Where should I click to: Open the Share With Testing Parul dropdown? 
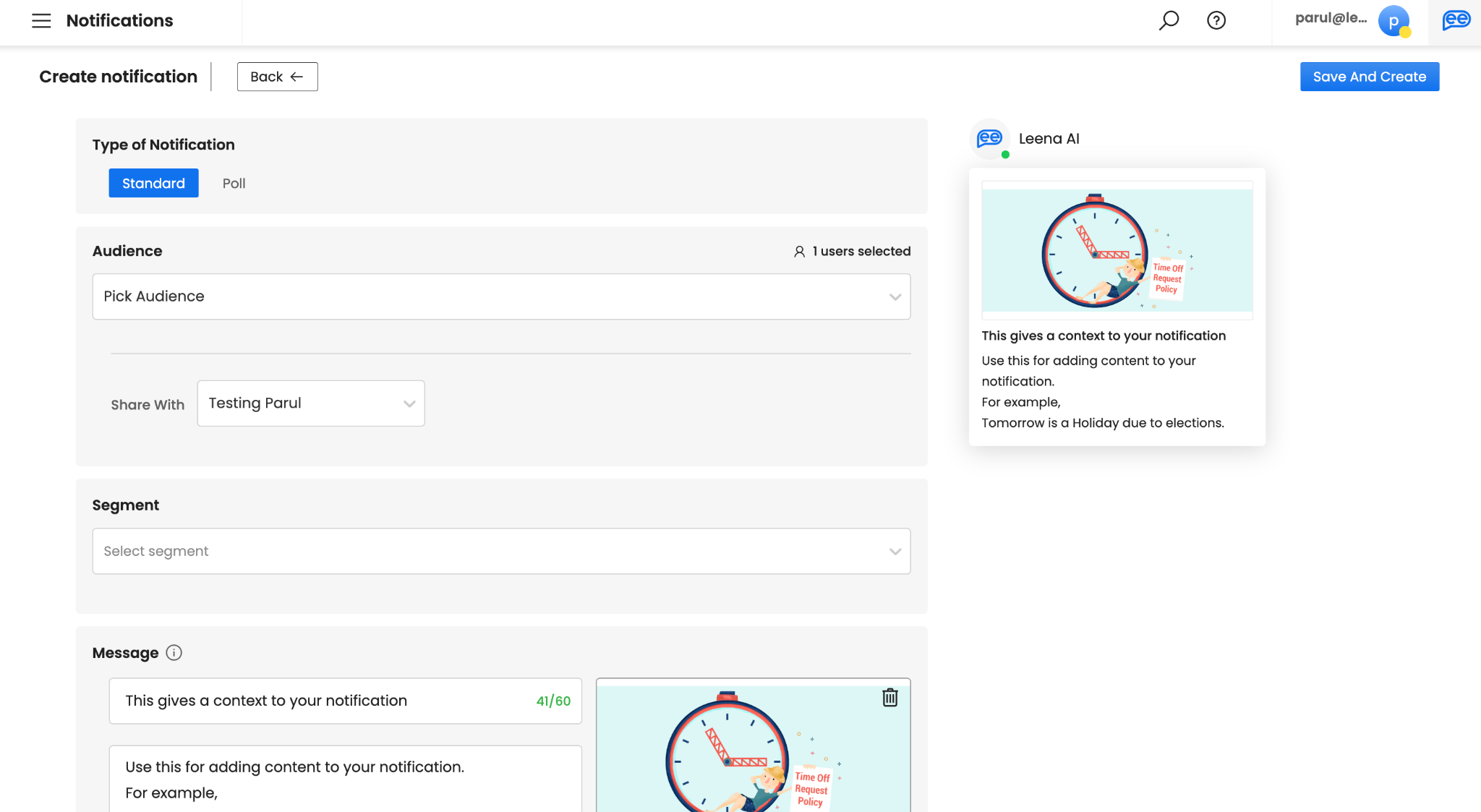point(311,403)
